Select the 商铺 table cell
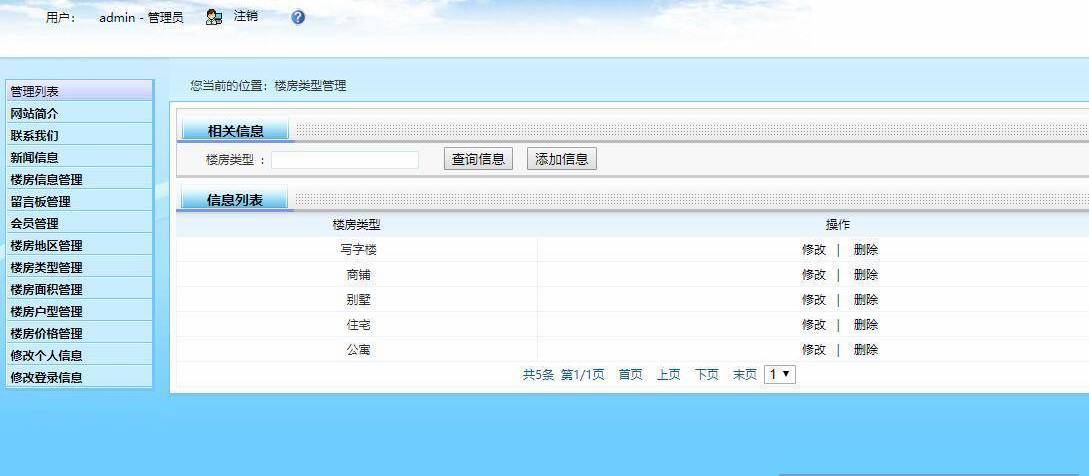This screenshot has width=1089, height=476. coord(357,275)
